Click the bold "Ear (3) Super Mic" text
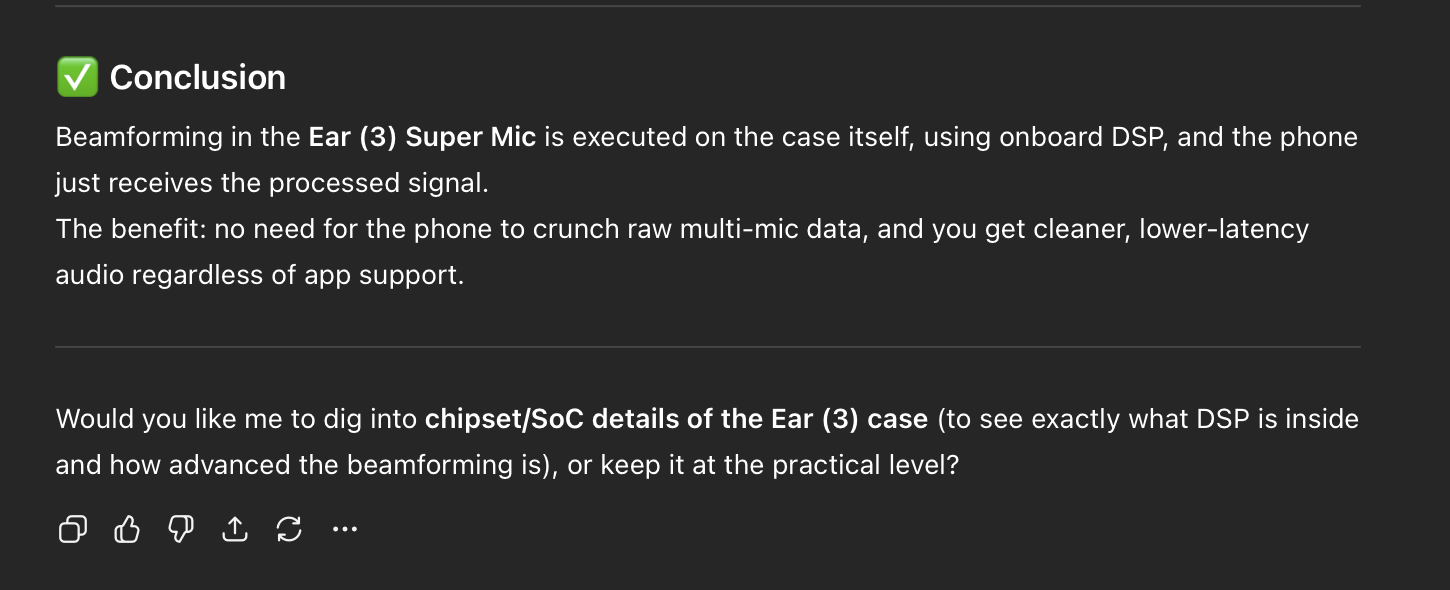Viewport: 1450px width, 590px height. (422, 137)
